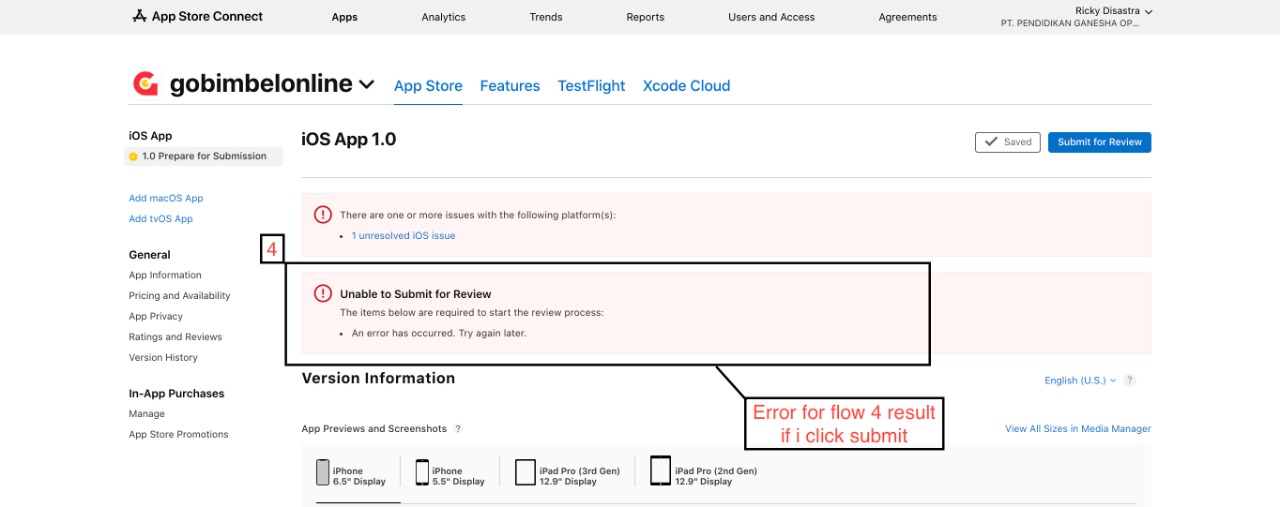The height and width of the screenshot is (507, 1280).
Task: Click the gobimbelonline app icon
Action: pyautogui.click(x=146, y=84)
